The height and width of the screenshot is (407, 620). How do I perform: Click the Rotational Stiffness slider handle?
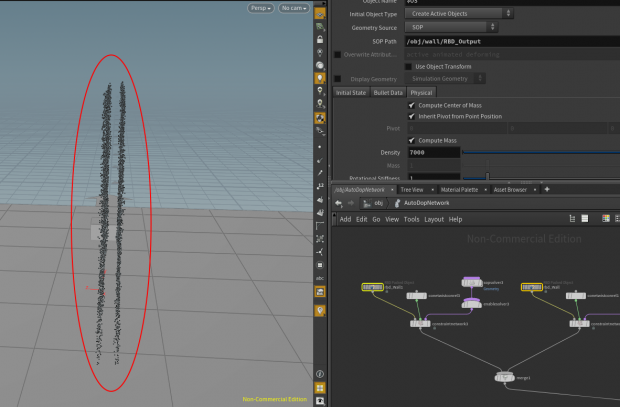[x=488, y=176]
